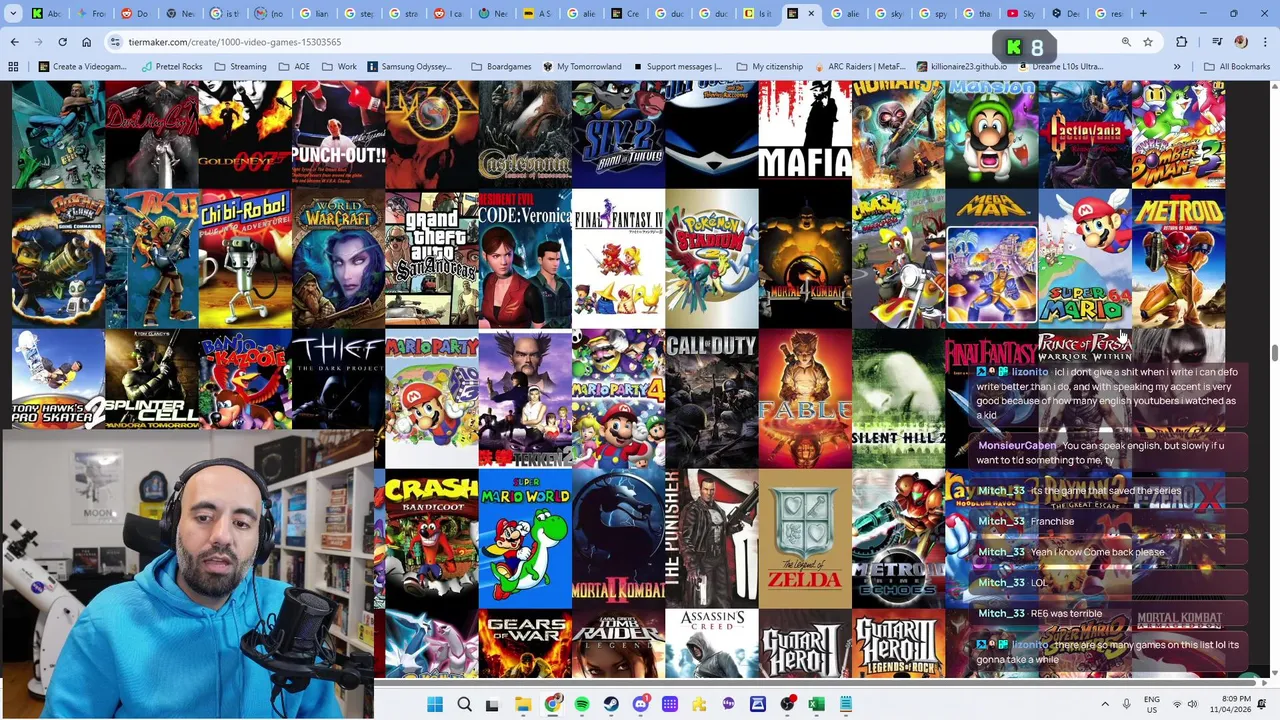Switch to the 'Abc' browser tab

(x=46, y=14)
